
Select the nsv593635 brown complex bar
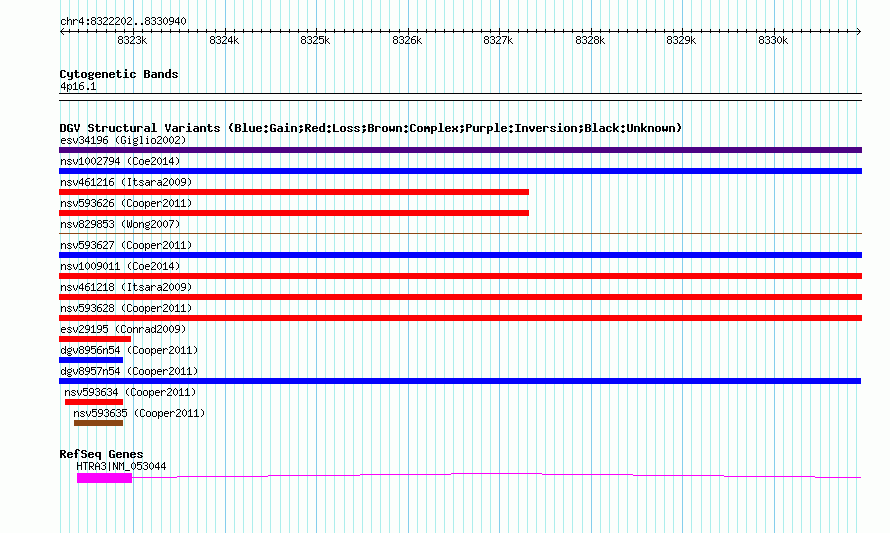coord(98,423)
